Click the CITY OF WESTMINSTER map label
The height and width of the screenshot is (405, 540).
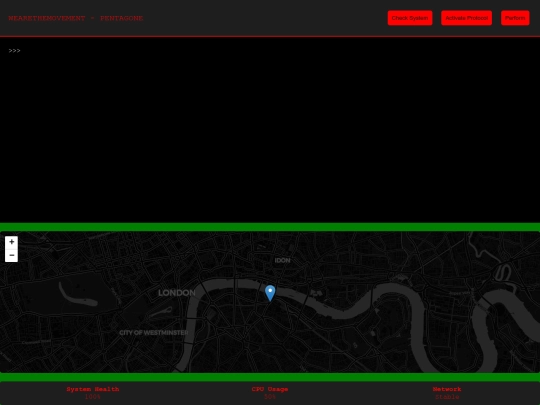[x=154, y=333]
